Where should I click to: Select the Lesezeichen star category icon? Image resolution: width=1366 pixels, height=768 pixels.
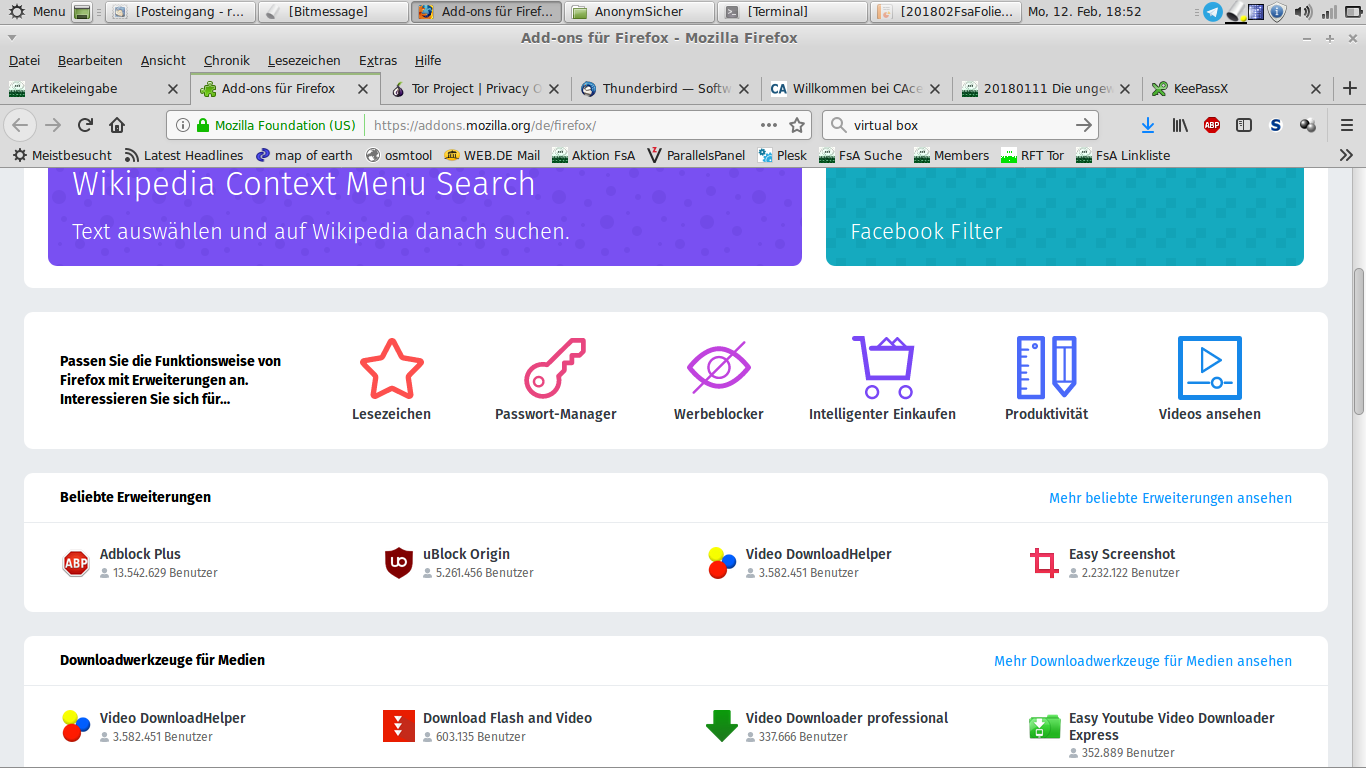point(392,368)
